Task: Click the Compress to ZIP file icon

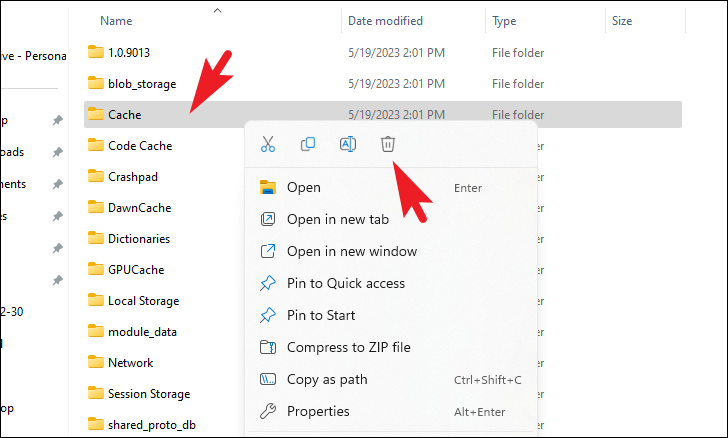Action: click(x=267, y=347)
